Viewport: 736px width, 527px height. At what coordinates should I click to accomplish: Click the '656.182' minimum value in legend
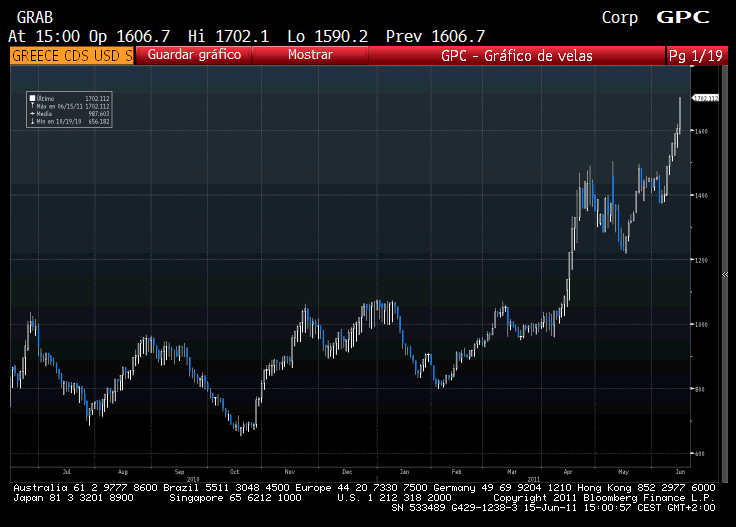(x=99, y=121)
